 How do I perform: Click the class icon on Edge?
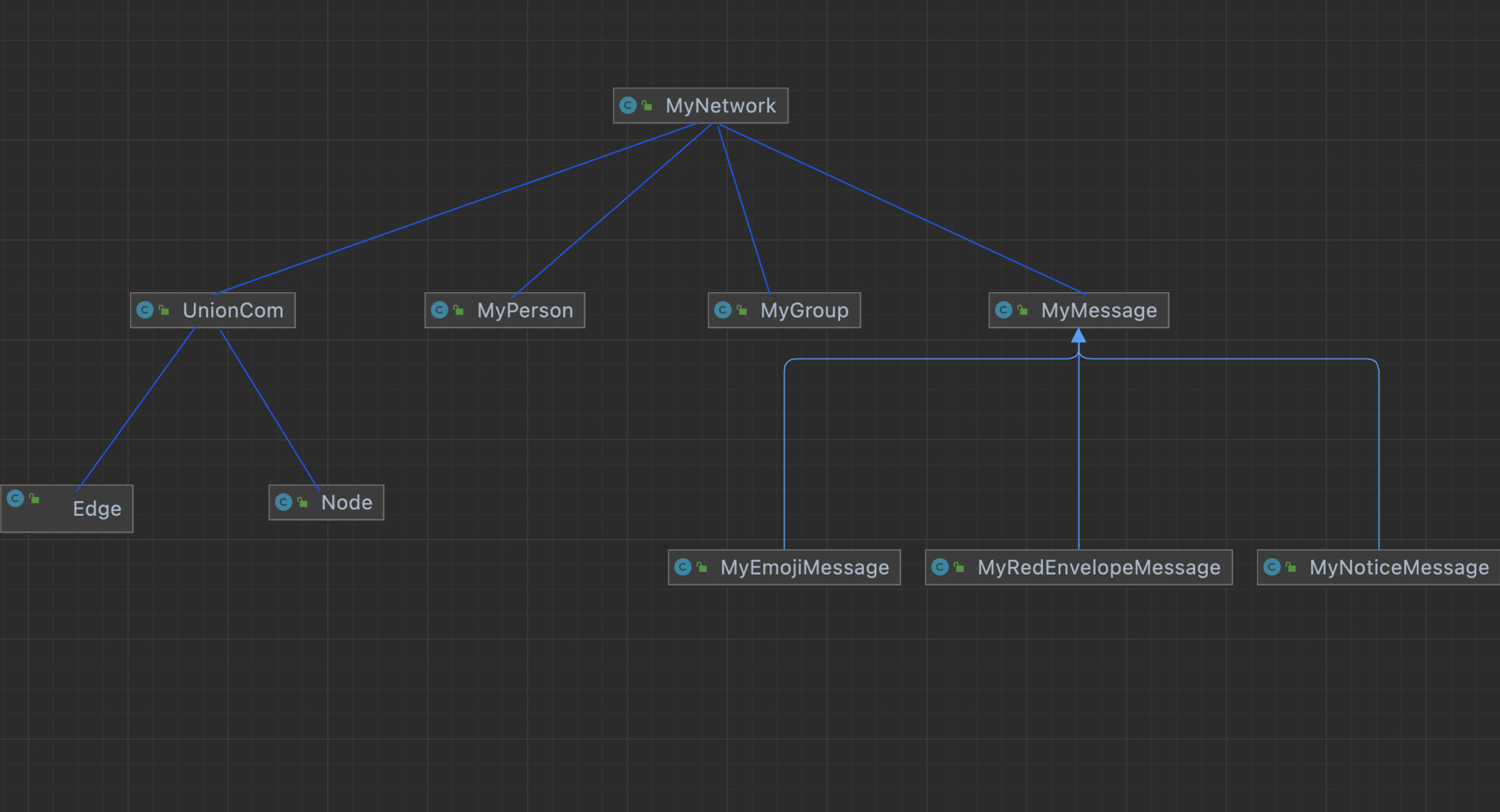pyautogui.click(x=15, y=499)
